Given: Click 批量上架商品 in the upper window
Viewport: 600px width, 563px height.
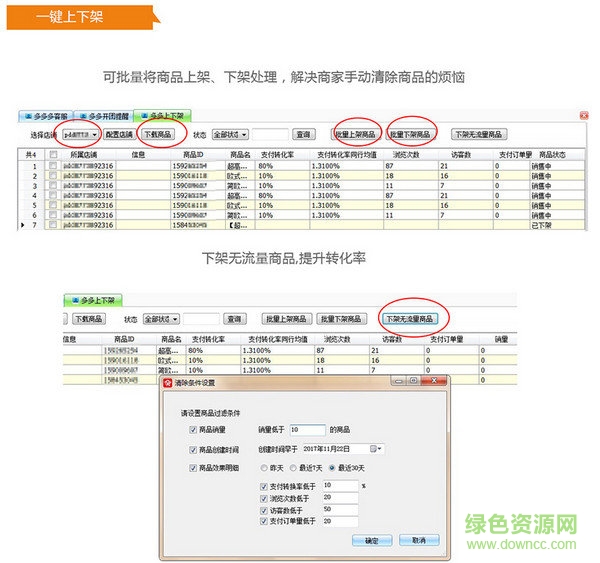Looking at the screenshot, I should coord(355,134).
